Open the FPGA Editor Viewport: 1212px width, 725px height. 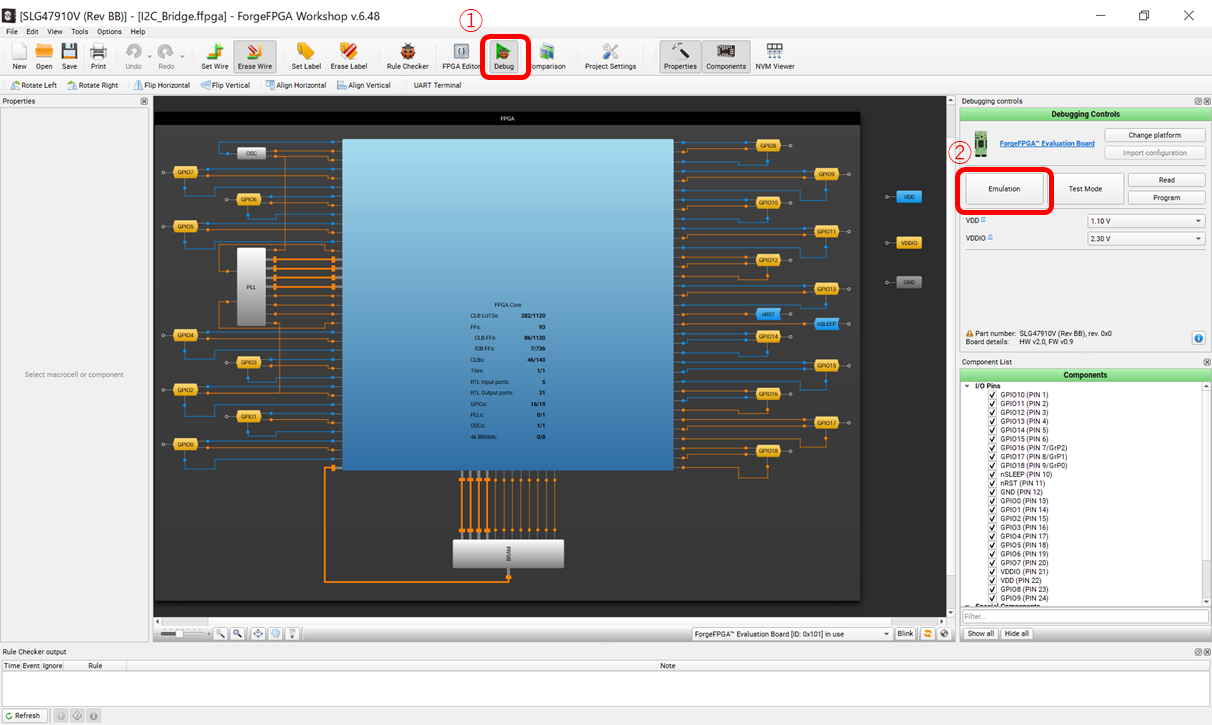coord(461,56)
